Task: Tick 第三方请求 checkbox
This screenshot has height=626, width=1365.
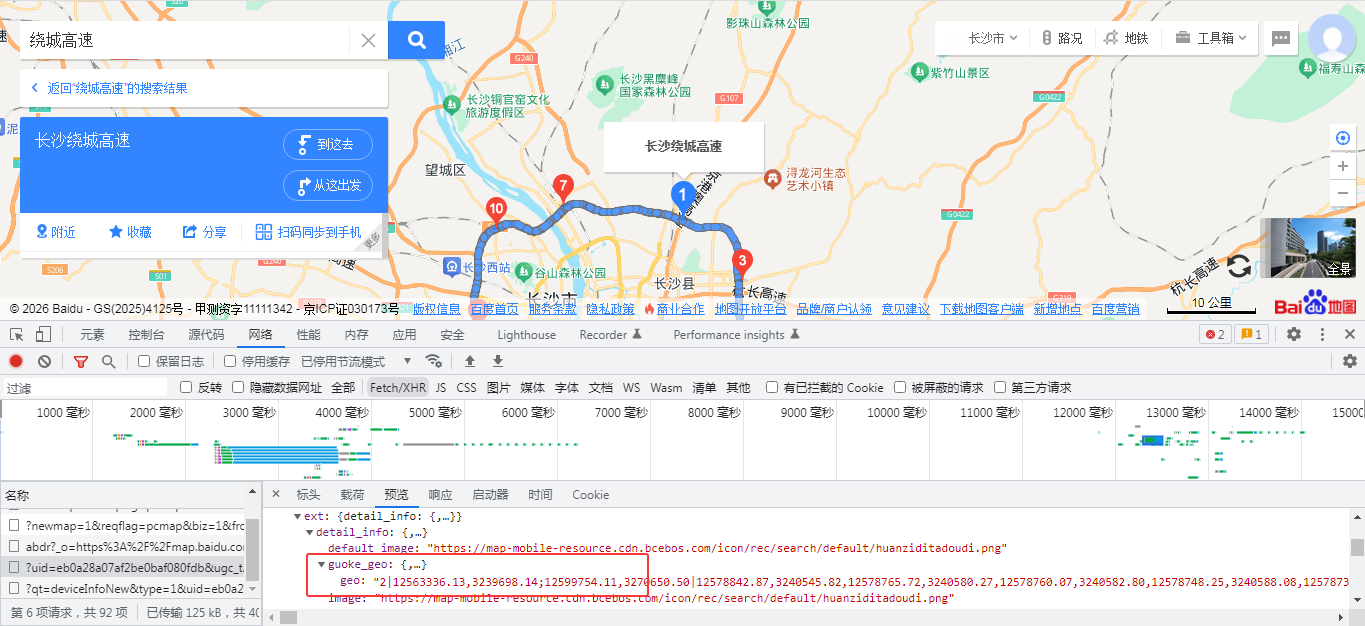Action: point(1002,387)
